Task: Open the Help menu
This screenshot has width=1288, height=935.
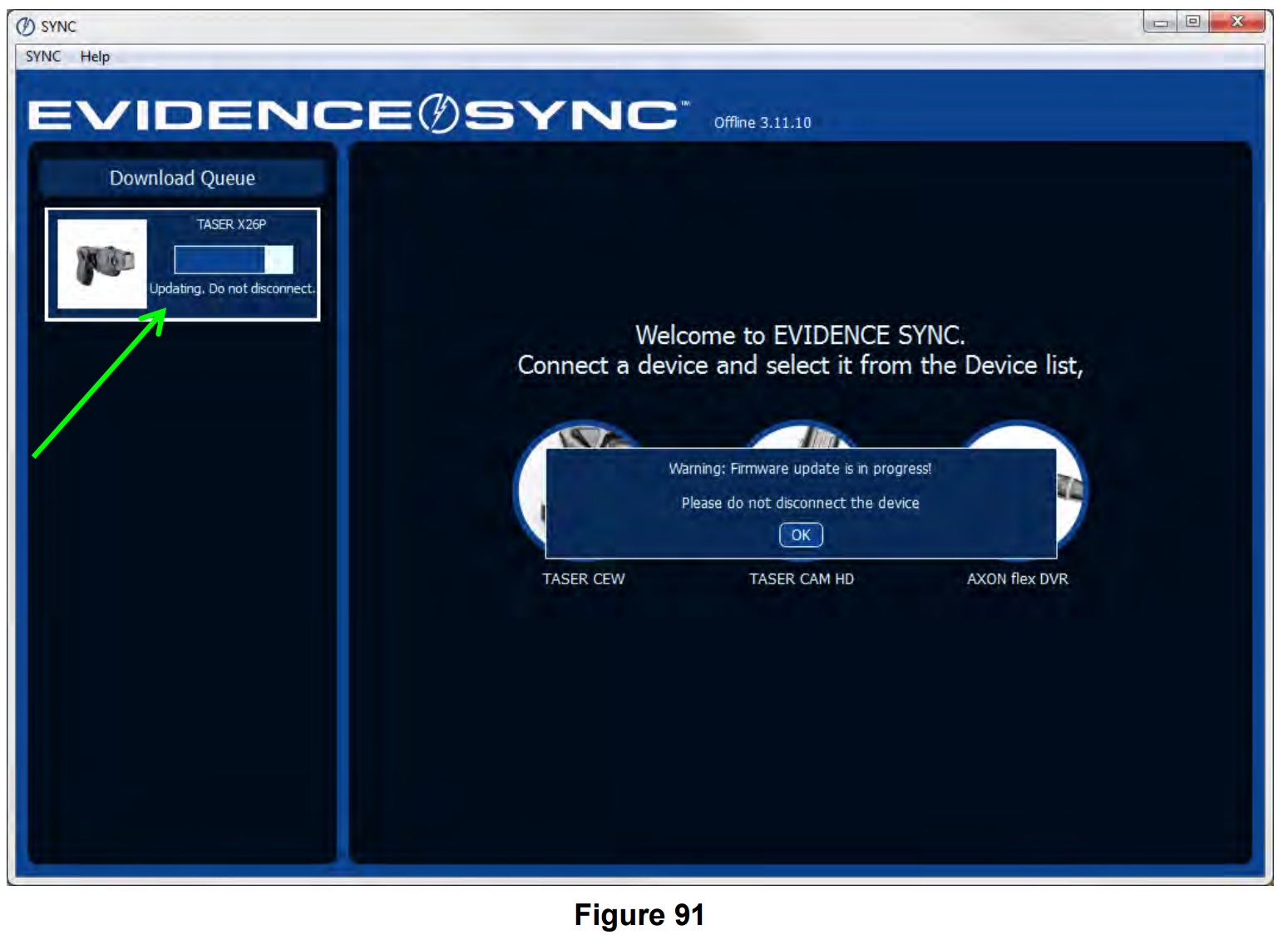Action: point(95,57)
